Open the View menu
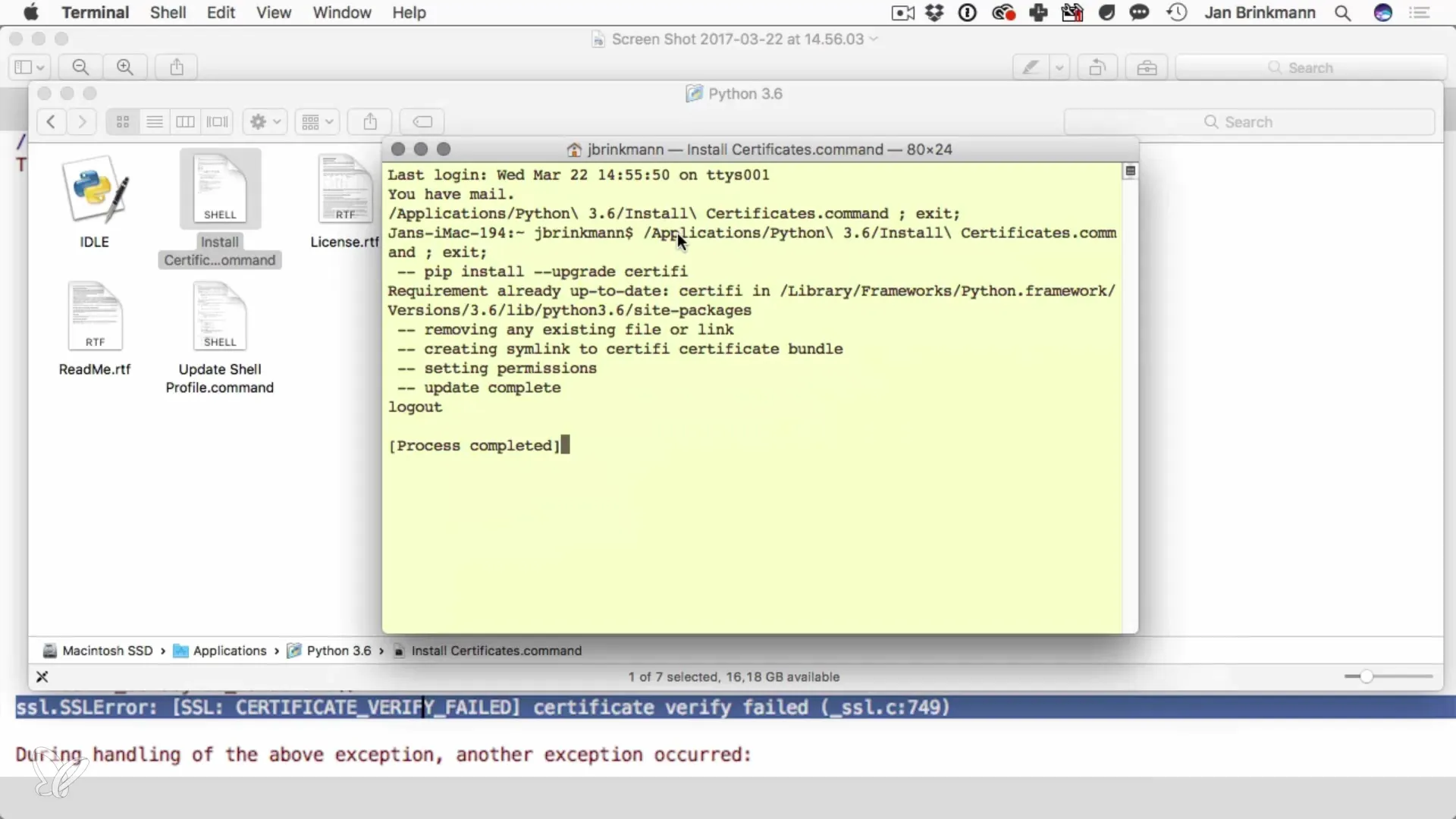The height and width of the screenshot is (819, 1456). 273,12
